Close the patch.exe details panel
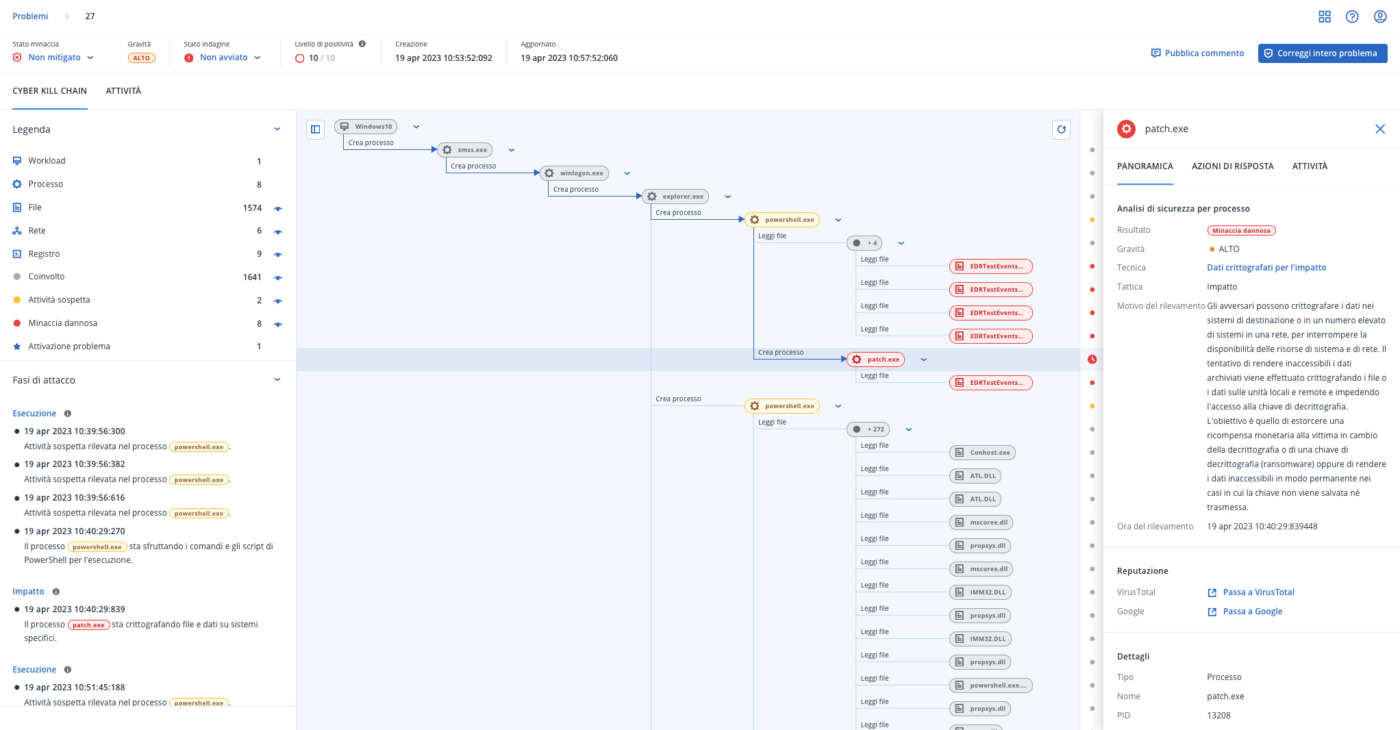The height and width of the screenshot is (730, 1400). click(1380, 129)
